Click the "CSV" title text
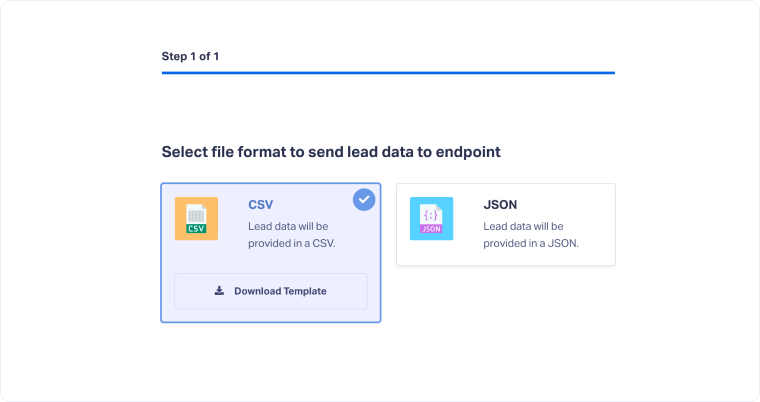Viewport: 760px width, 402px height. [260, 205]
